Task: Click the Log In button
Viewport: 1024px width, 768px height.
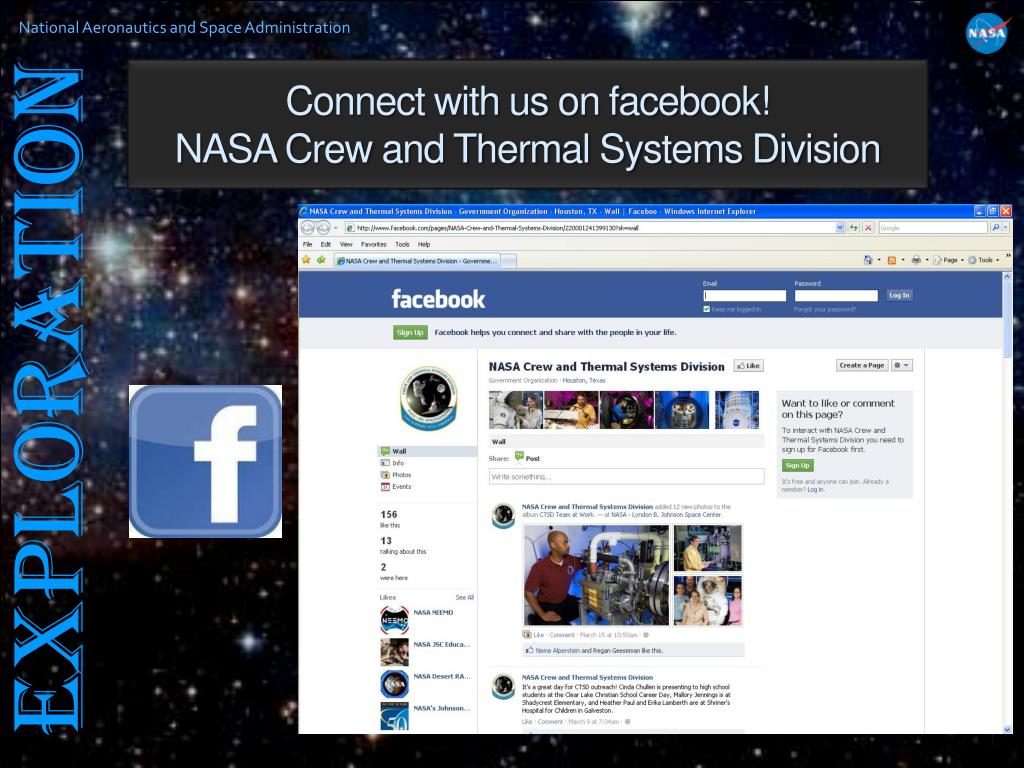Action: point(899,295)
